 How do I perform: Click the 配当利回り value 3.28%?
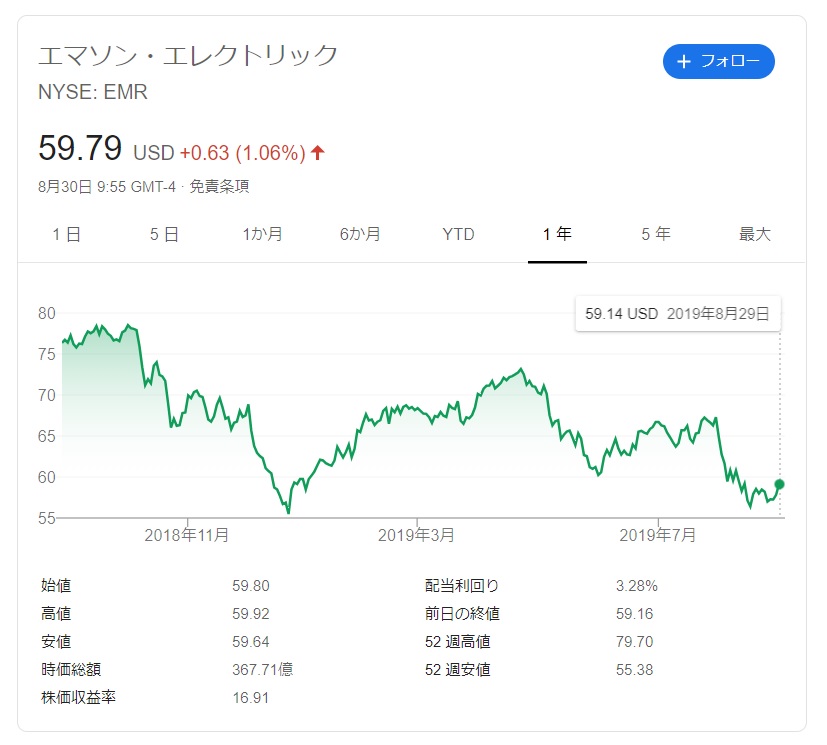coord(637,586)
